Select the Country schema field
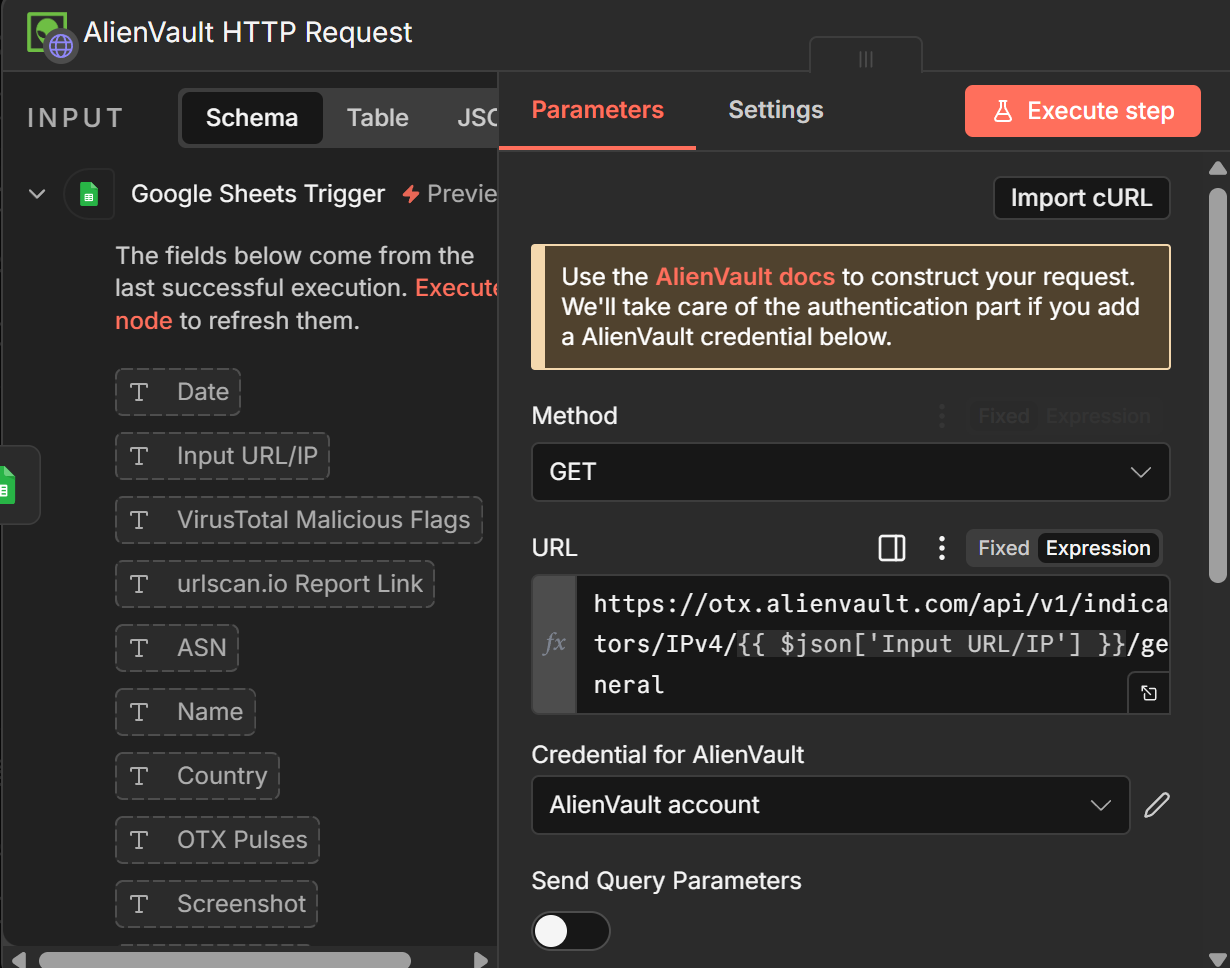Screen dimensions: 1230x968 point(197,776)
